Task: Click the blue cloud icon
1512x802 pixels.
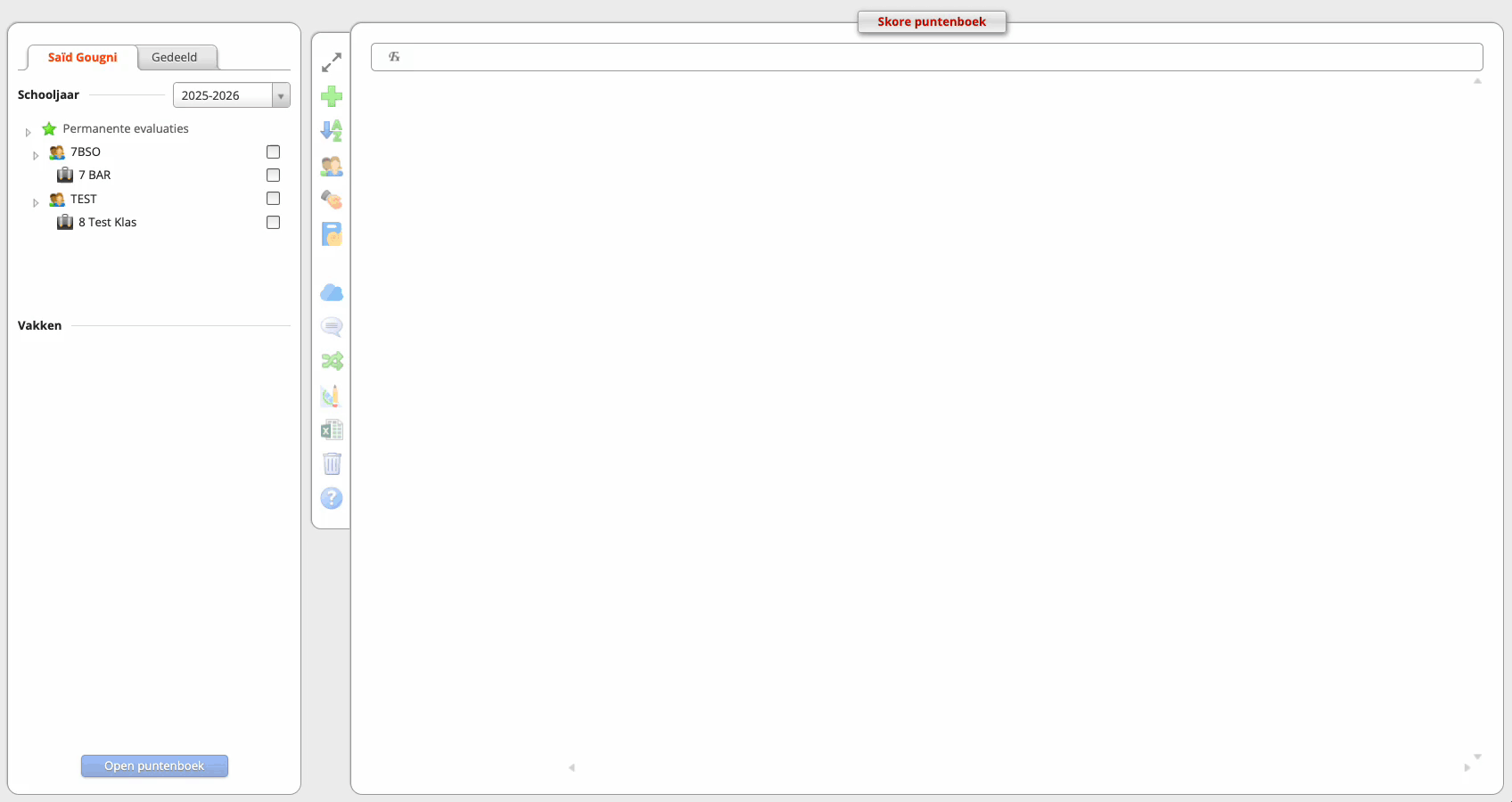Action: coord(332,293)
